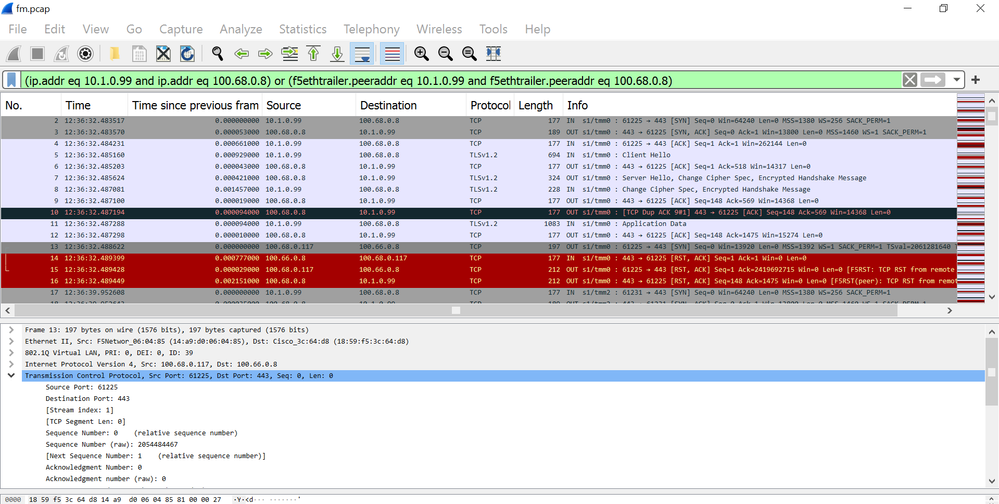Clear the display filter with X button
Screen dimensions: 999x504
pos(909,80)
